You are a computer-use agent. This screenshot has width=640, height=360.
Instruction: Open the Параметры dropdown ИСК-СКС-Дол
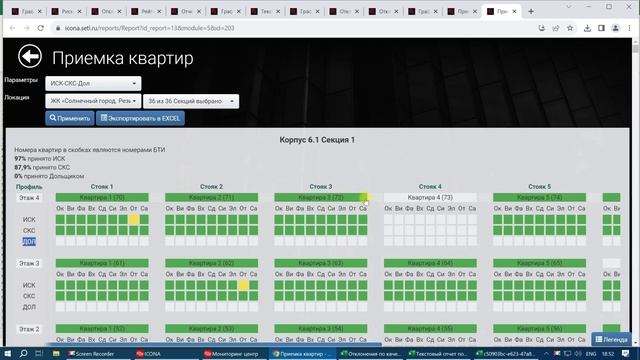(93, 83)
